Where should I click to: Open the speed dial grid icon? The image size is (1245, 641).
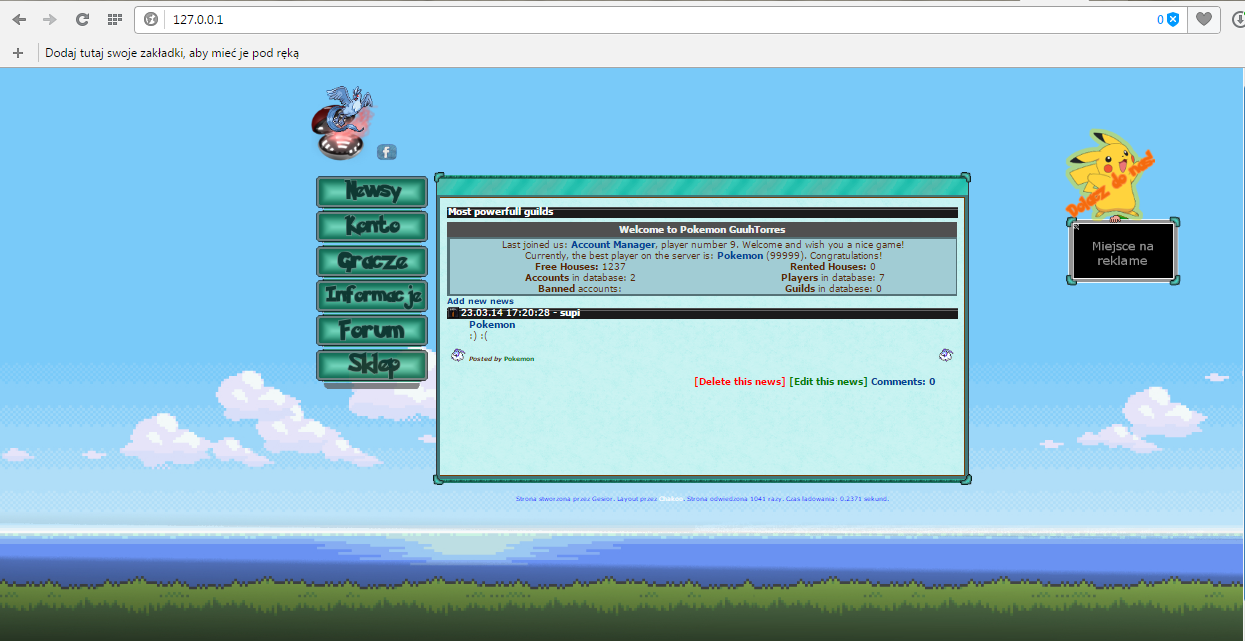(115, 19)
